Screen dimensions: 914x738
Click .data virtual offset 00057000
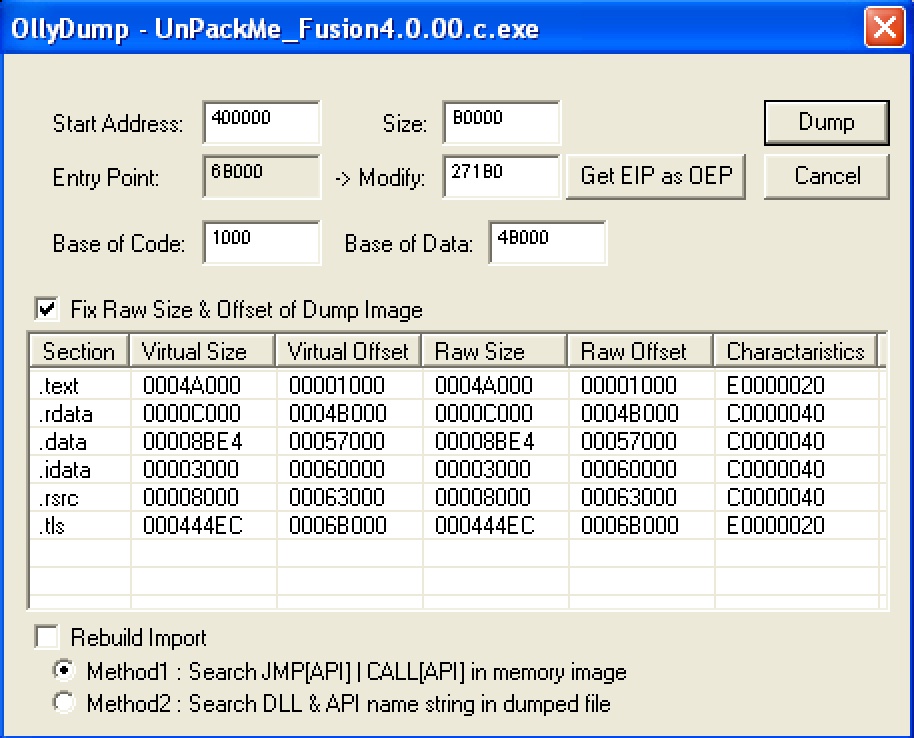[x=337, y=441]
